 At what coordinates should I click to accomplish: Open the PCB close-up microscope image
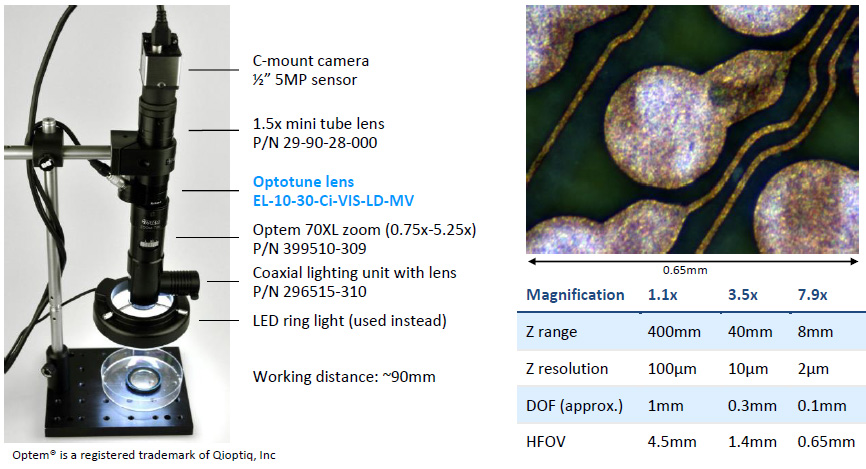(694, 128)
